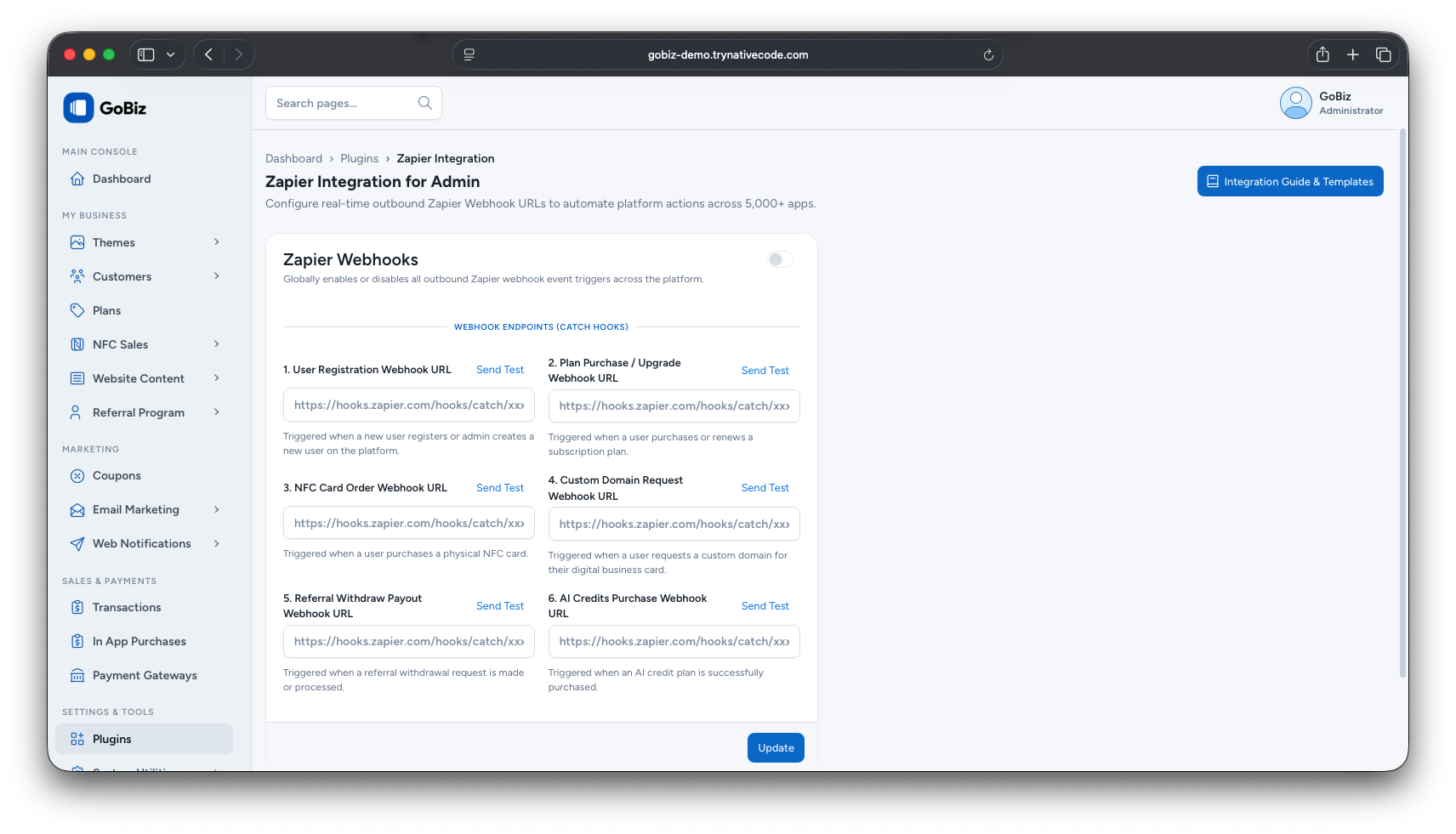Open the Payment Gateways menu item
Viewport: 1456px width, 834px height.
tap(144, 675)
